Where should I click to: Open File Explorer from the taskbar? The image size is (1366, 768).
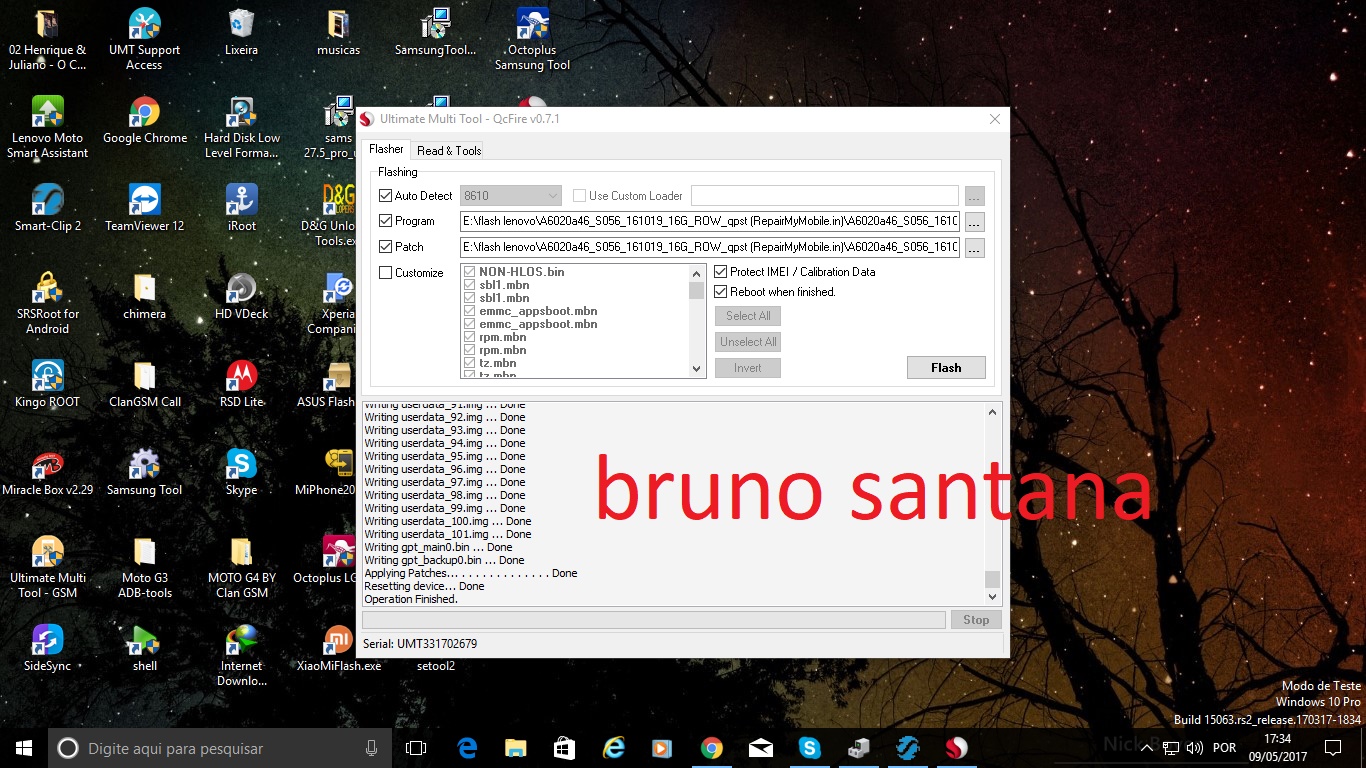(515, 747)
